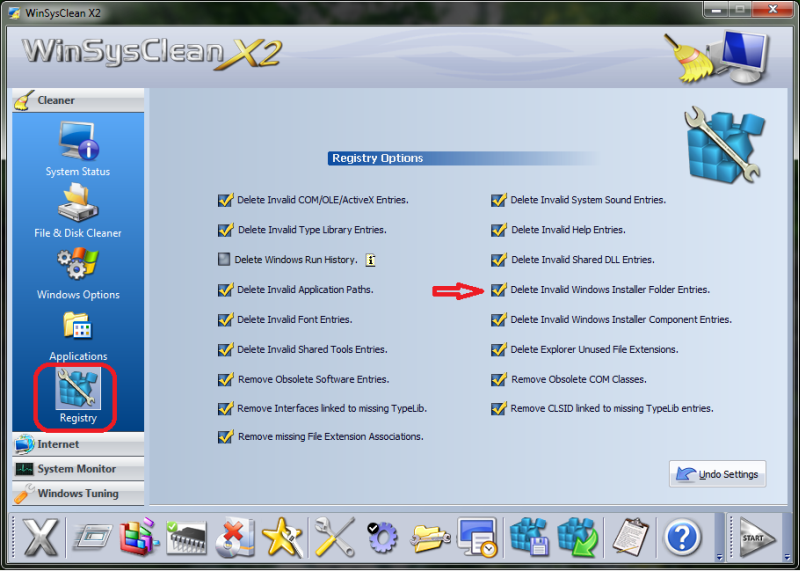
Task: Collapse the Cleaner sidebar group
Action: click(x=78, y=101)
